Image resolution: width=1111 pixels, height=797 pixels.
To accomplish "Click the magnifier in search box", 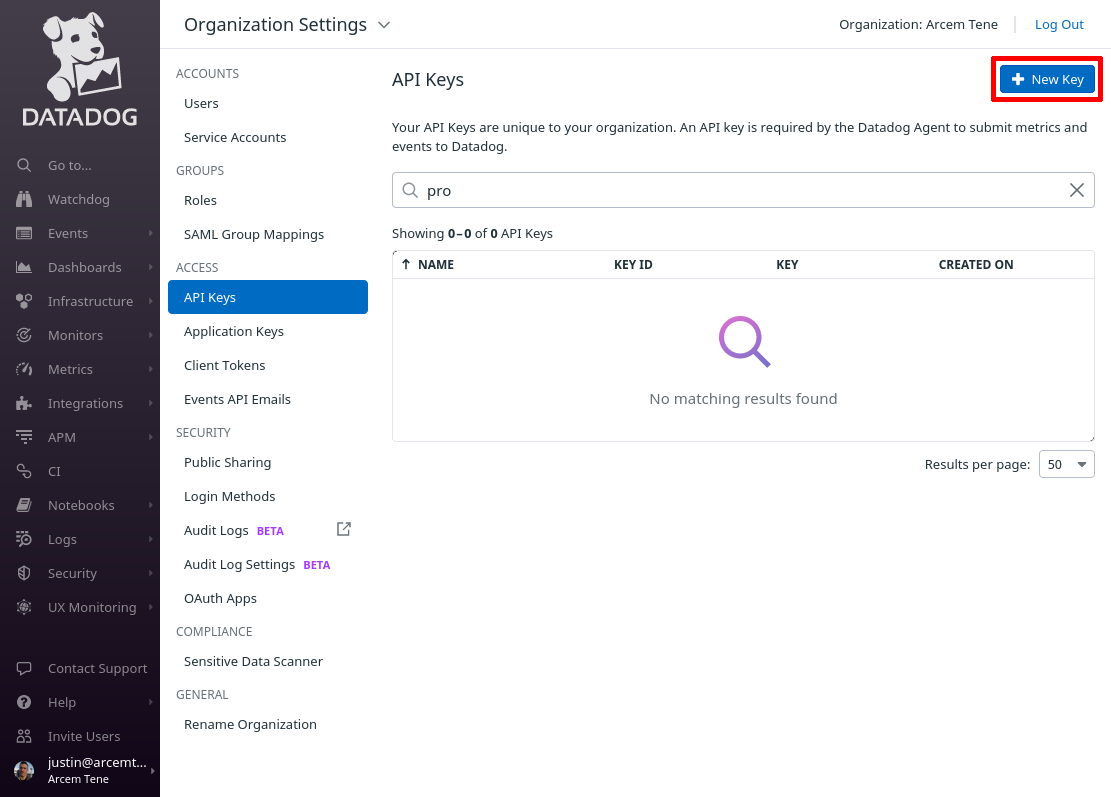I will click(410, 190).
